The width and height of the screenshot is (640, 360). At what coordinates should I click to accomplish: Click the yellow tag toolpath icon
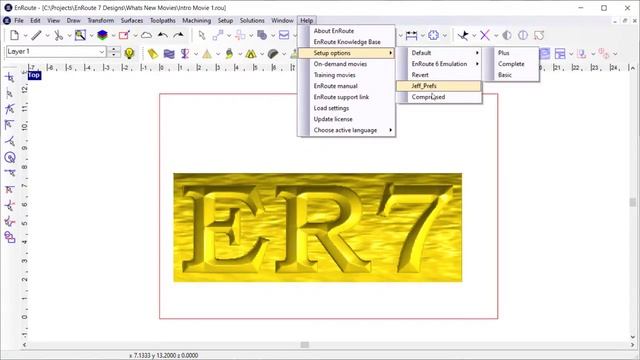click(x=153, y=53)
